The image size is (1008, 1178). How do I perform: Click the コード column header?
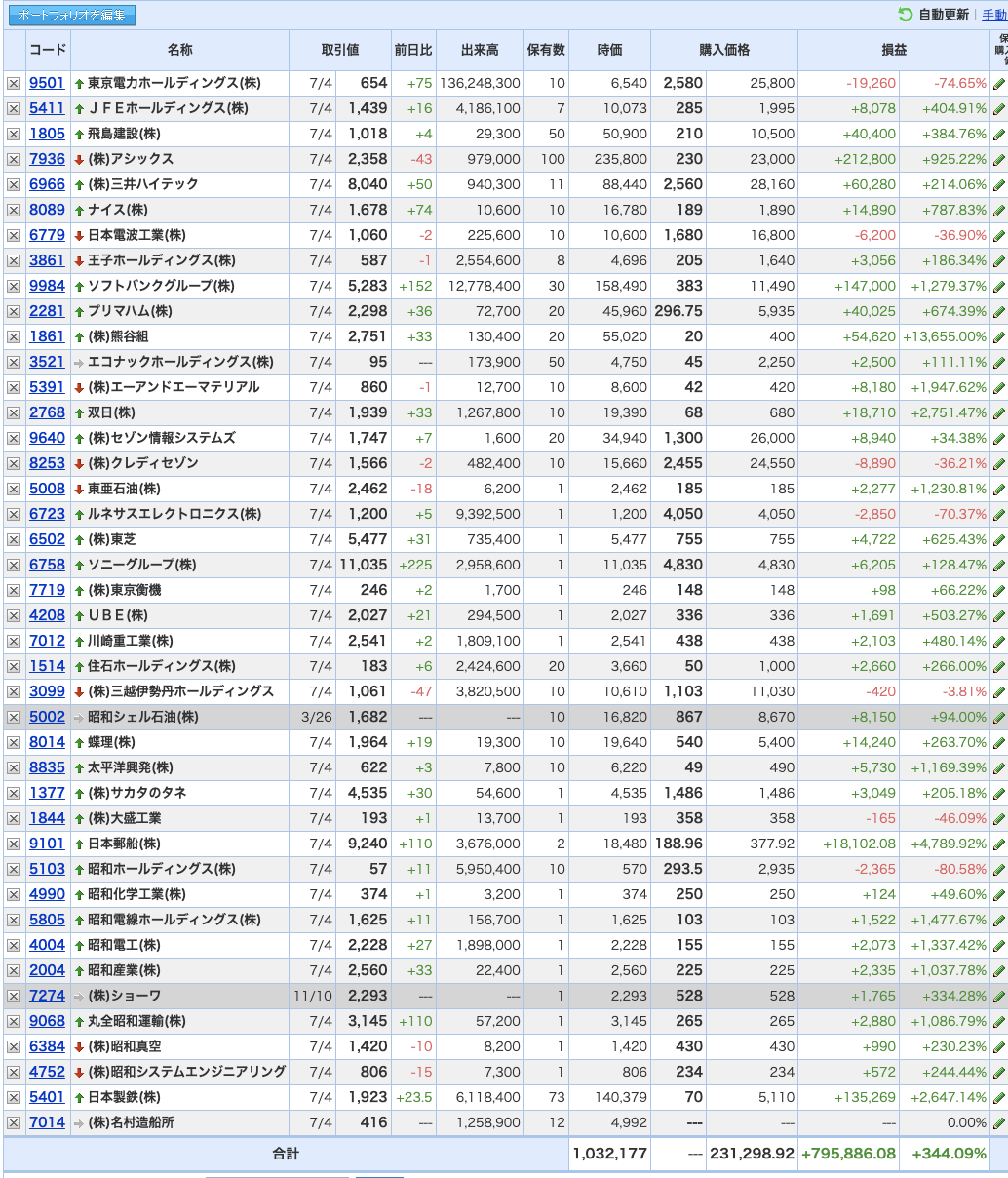point(48,50)
